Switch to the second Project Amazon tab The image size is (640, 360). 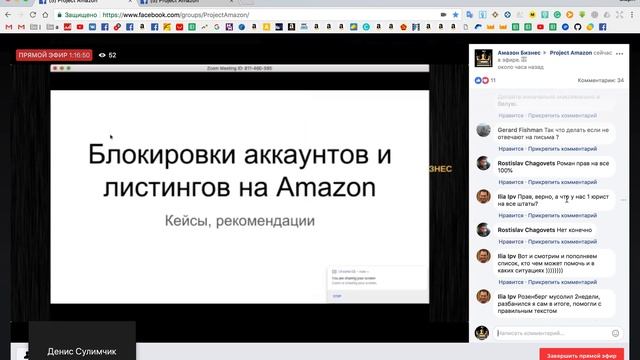click(186, 2)
